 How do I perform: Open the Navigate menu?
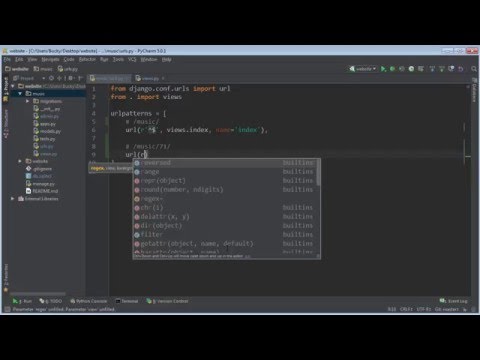(50, 59)
